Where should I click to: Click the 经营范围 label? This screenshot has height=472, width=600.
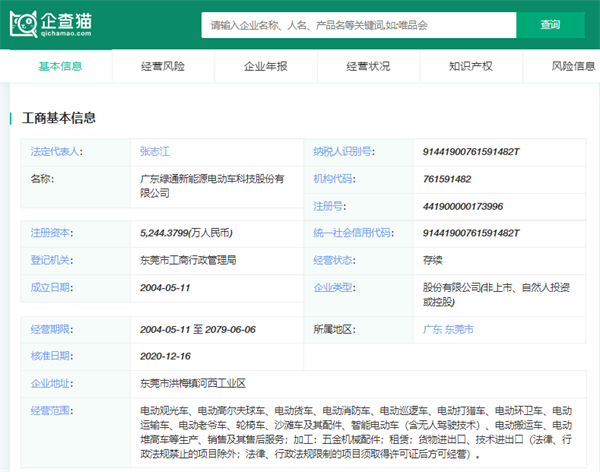coord(52,411)
